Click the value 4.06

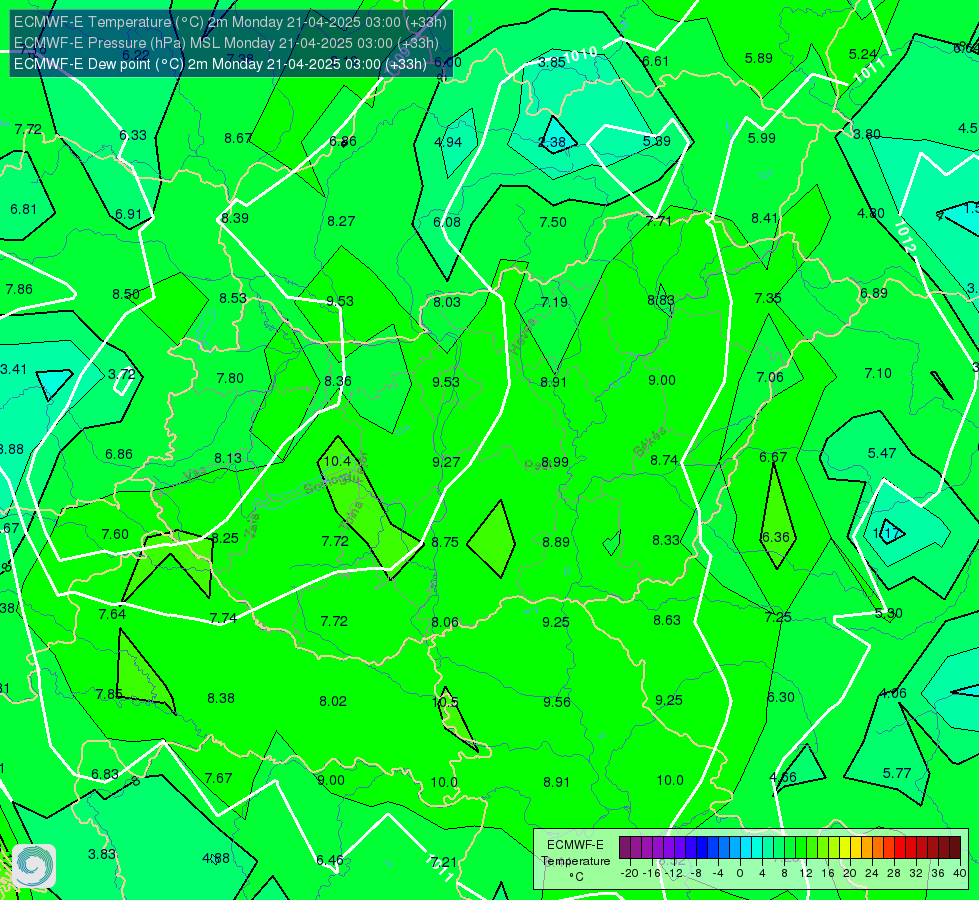pos(893,693)
